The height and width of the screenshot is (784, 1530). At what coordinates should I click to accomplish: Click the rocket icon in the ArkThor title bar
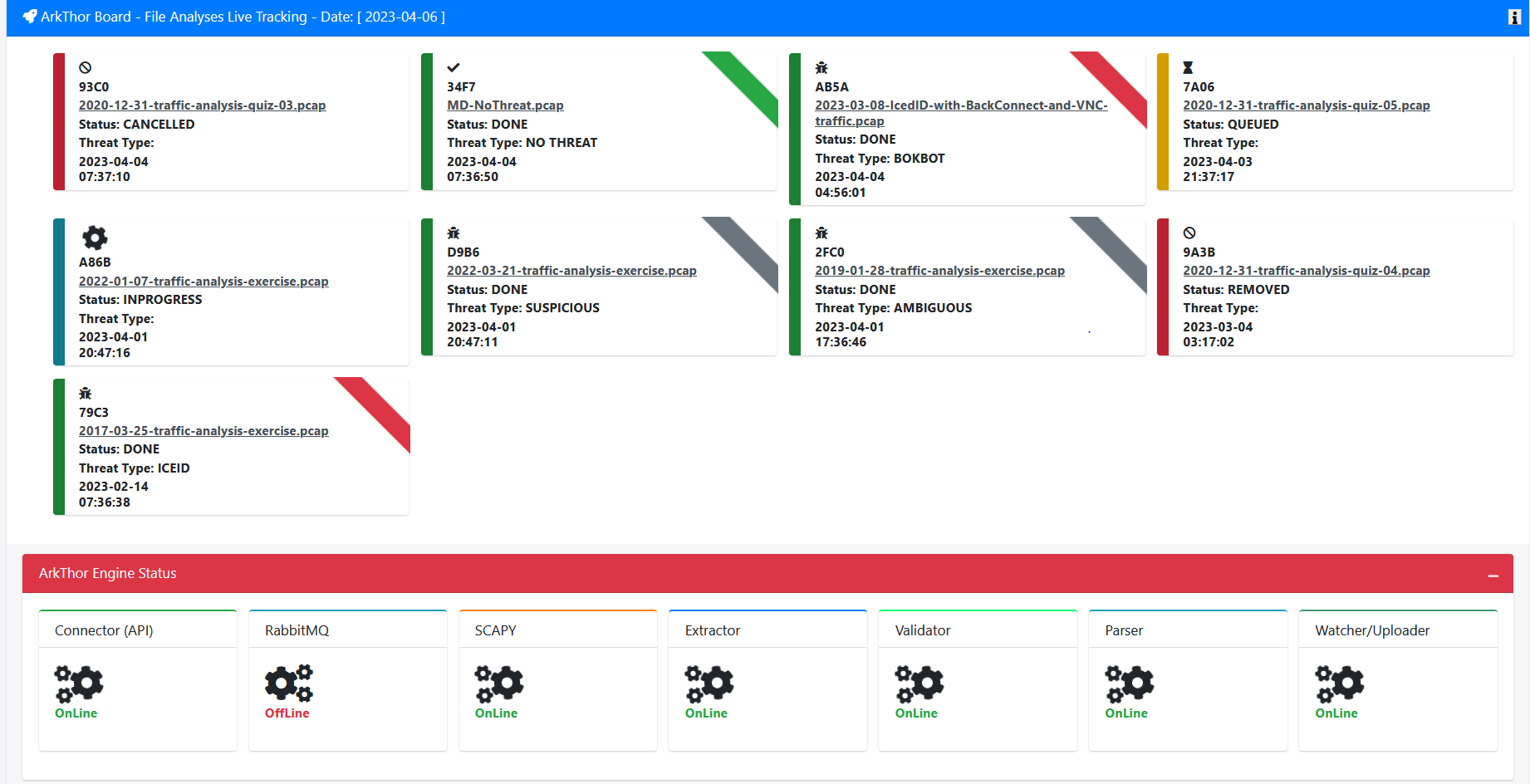(x=31, y=15)
